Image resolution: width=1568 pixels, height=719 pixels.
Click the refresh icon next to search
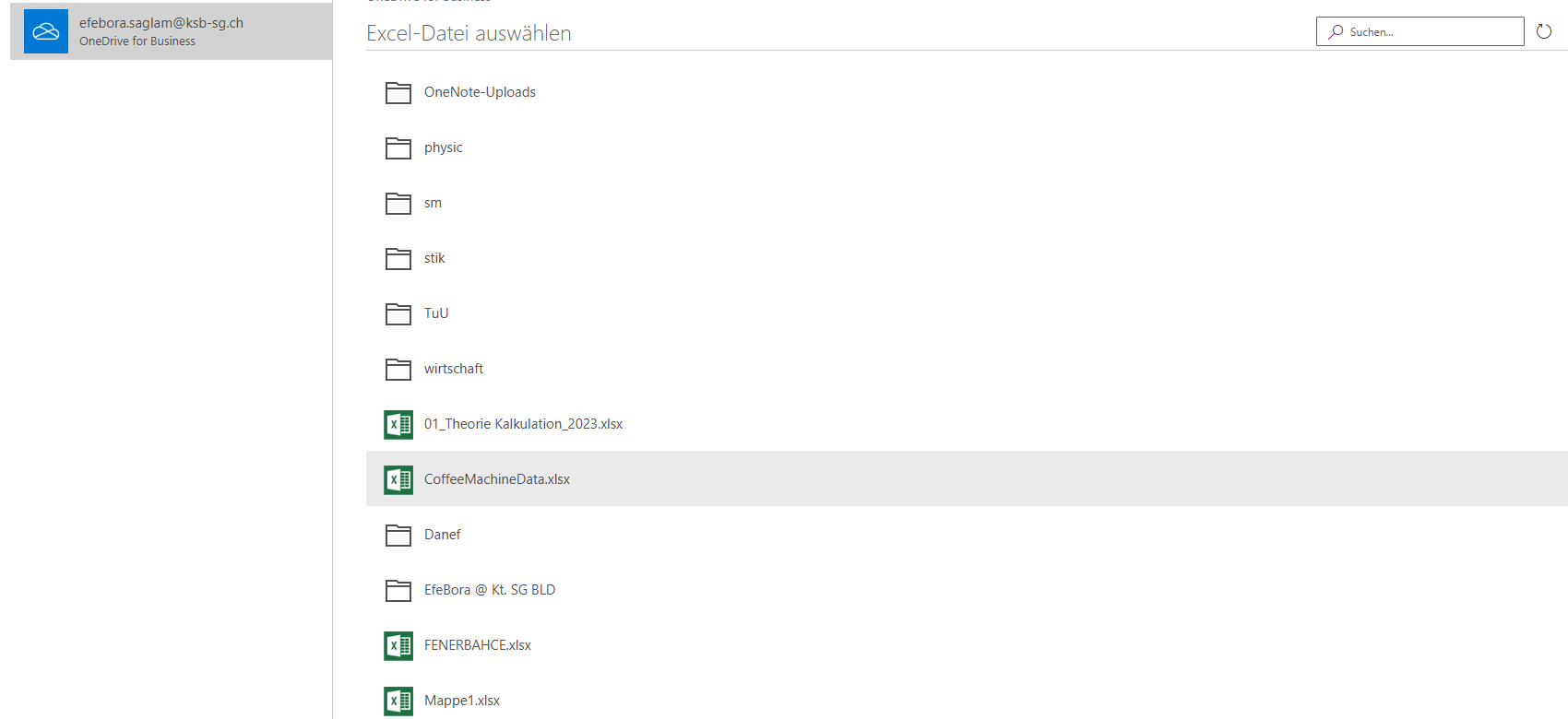coord(1544,32)
